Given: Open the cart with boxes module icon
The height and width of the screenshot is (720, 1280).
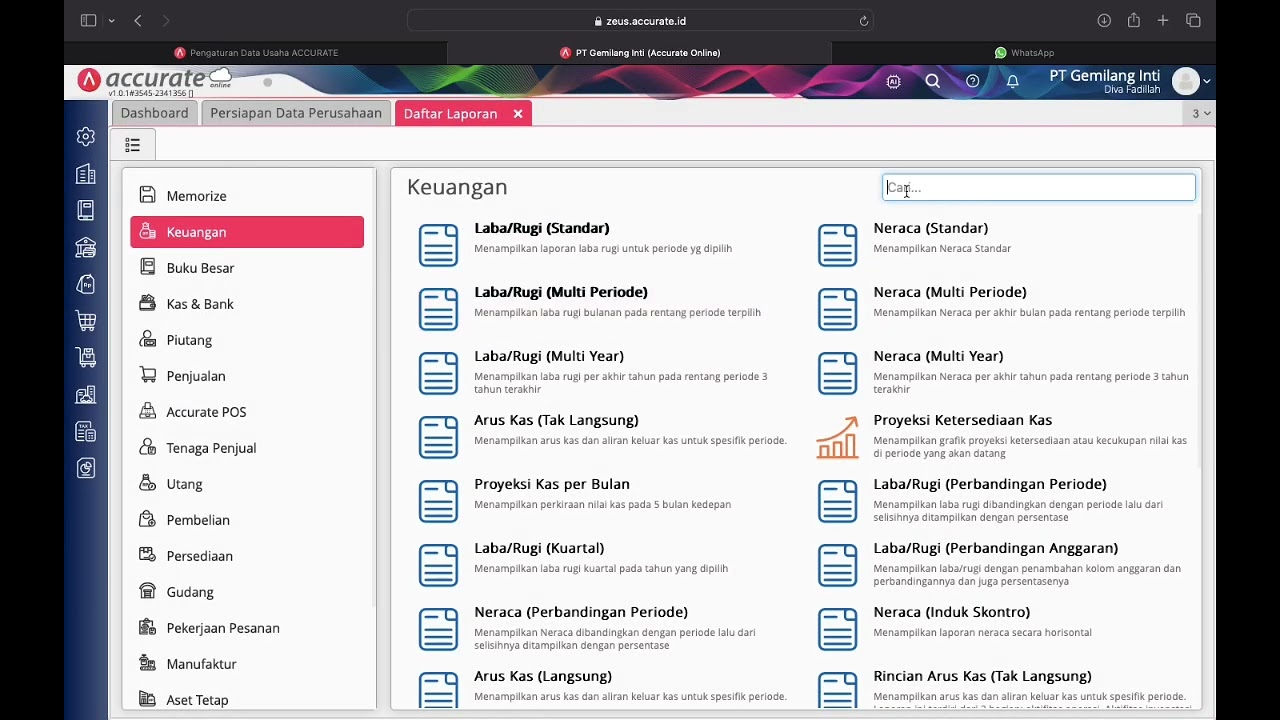Looking at the screenshot, I should tap(86, 357).
